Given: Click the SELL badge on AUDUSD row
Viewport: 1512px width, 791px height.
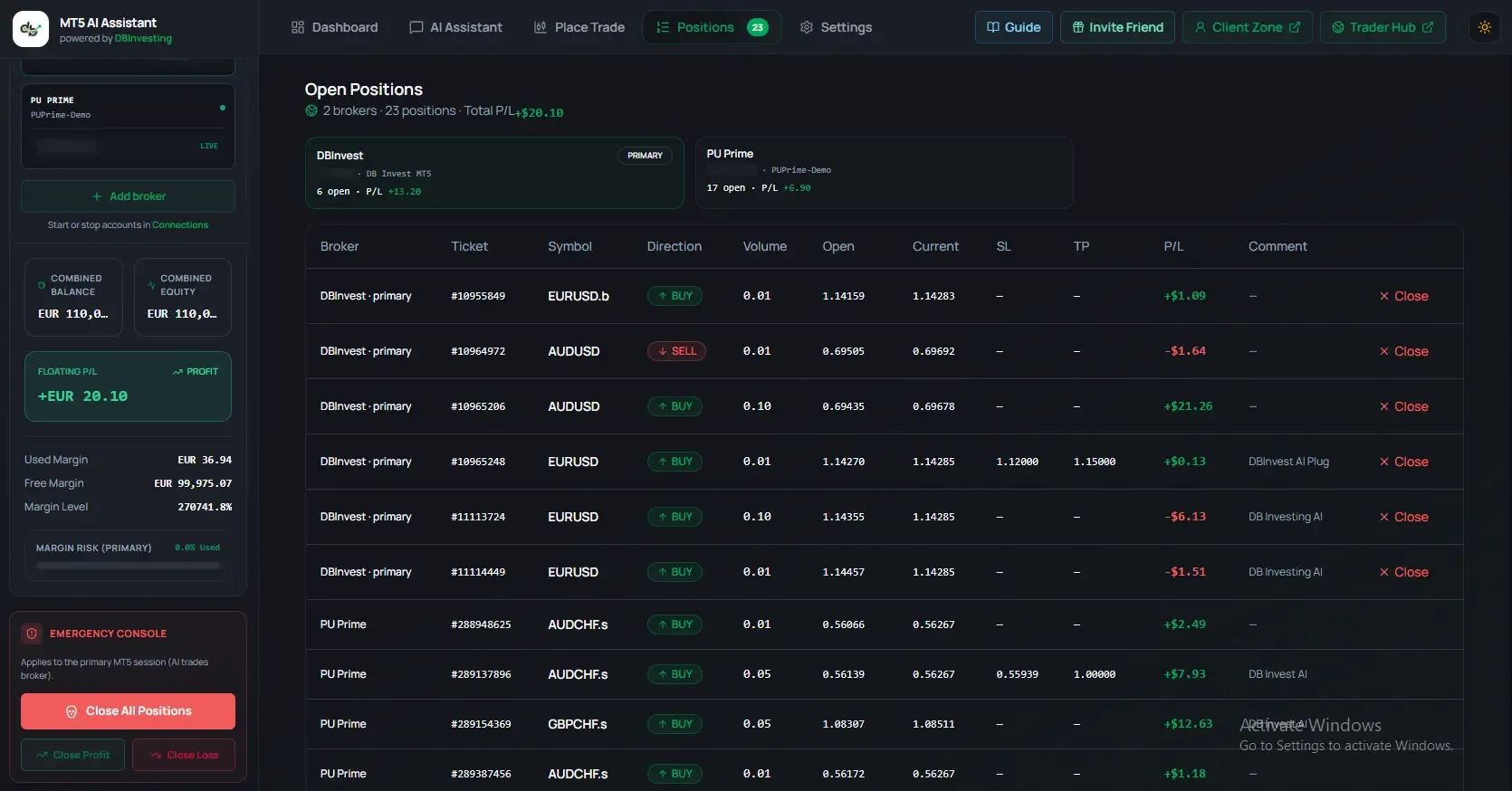Looking at the screenshot, I should (676, 351).
